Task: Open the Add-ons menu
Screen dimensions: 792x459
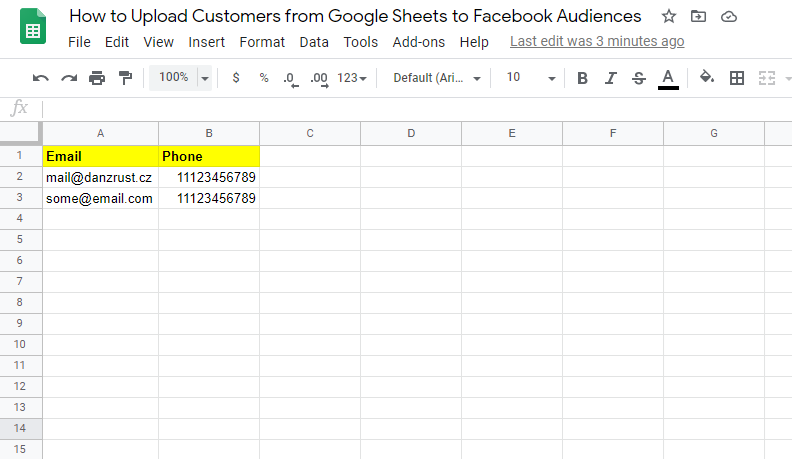Action: [418, 42]
